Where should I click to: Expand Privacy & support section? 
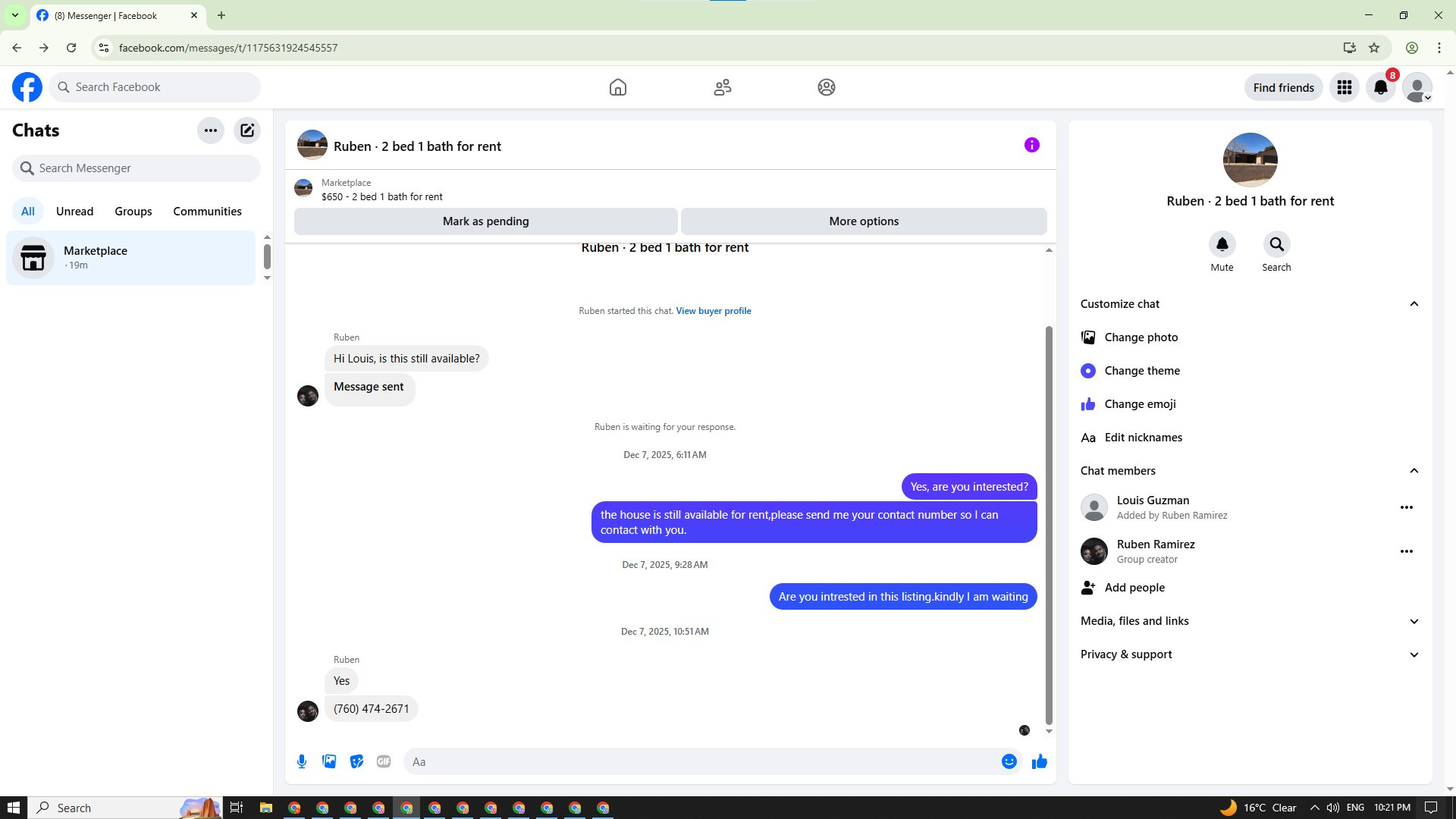point(1414,654)
